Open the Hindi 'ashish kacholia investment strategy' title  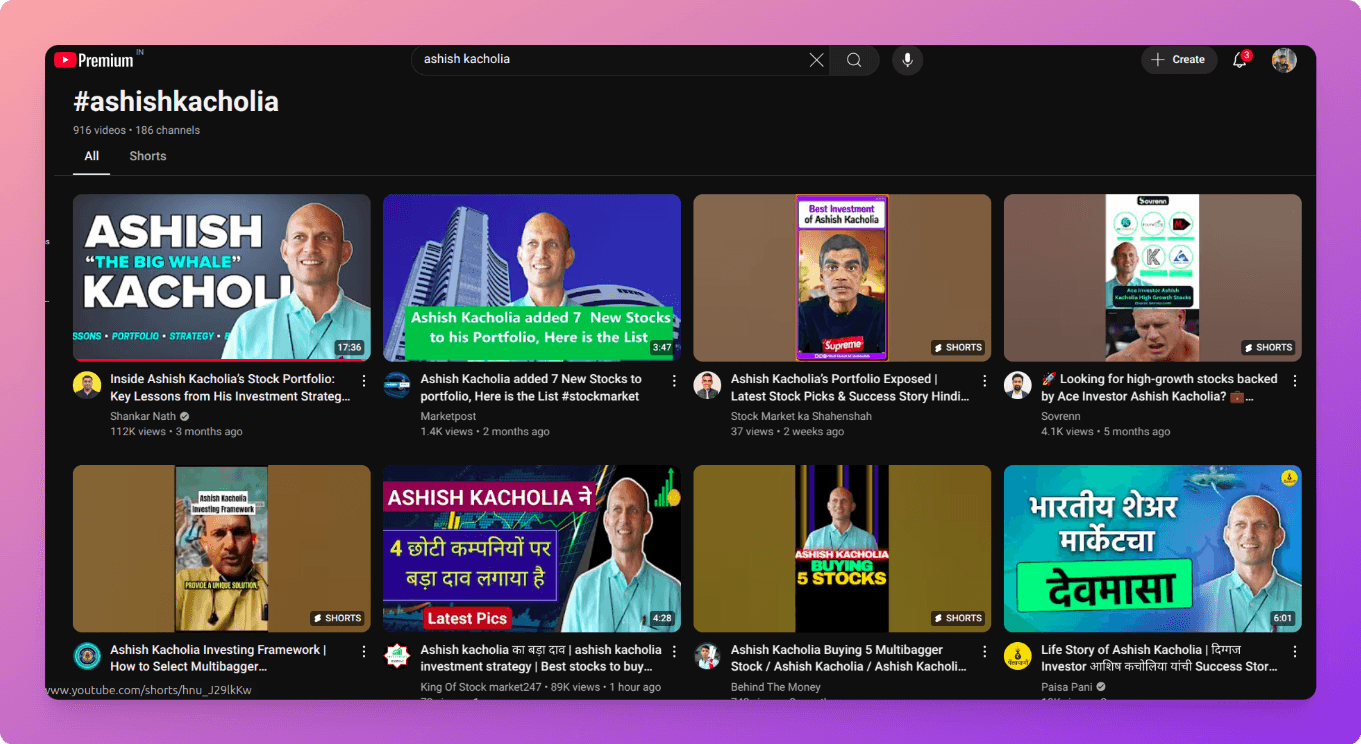pyautogui.click(x=541, y=658)
